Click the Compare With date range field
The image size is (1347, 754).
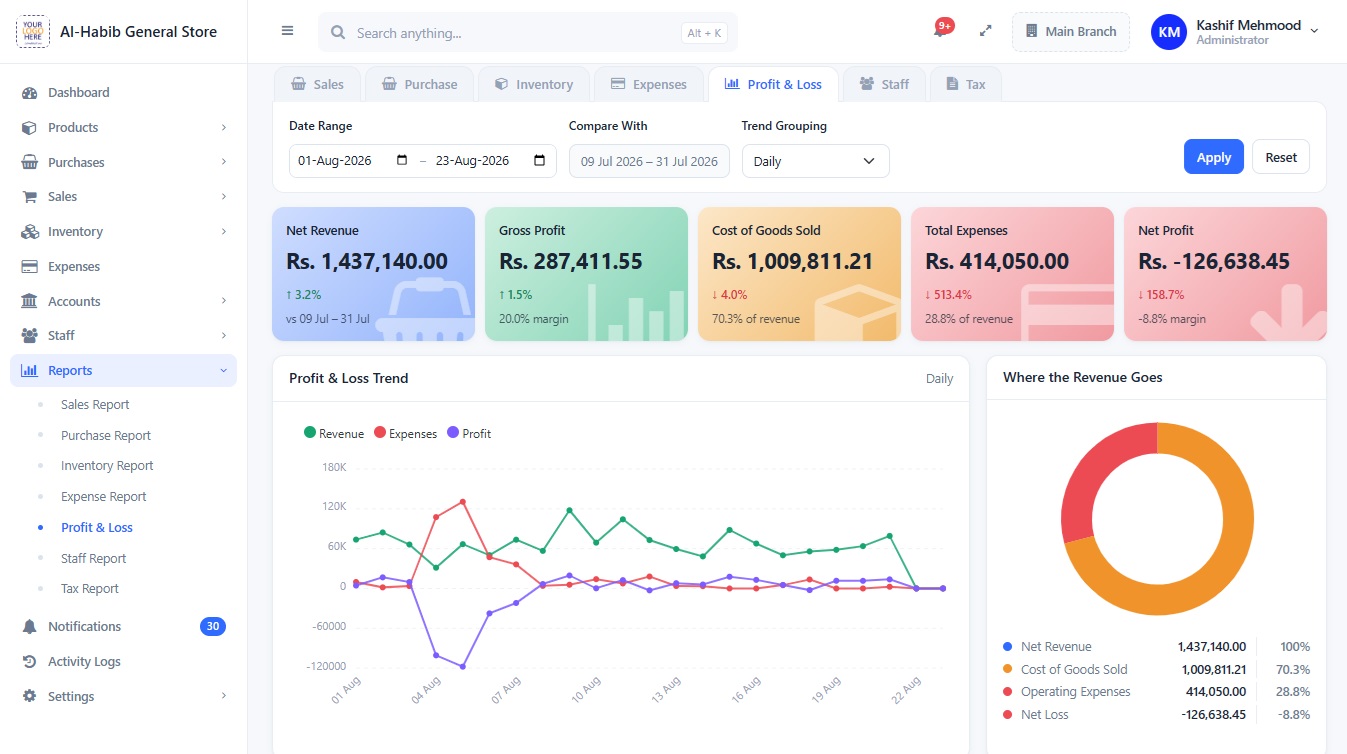[649, 161]
